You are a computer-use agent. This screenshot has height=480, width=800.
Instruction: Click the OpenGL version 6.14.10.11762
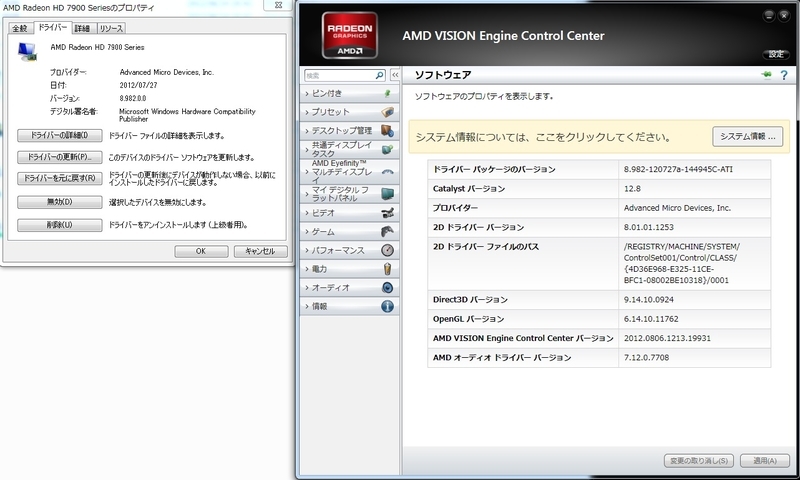651,319
